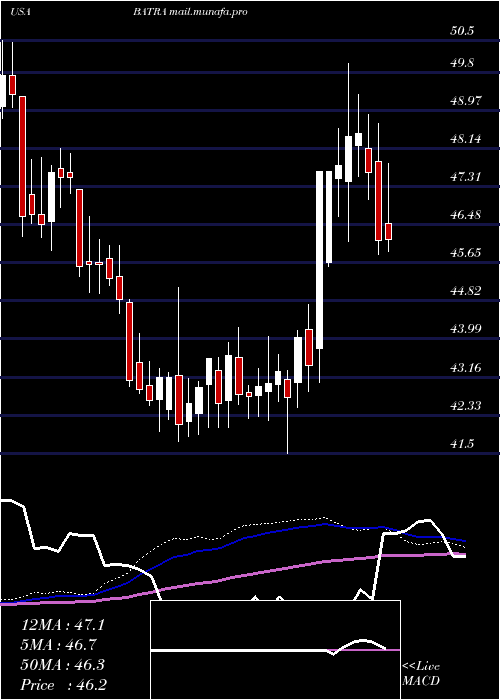Screen dimensions: 500x700
Task: Click the 43.99 price axis label
Action: [x=466, y=329]
